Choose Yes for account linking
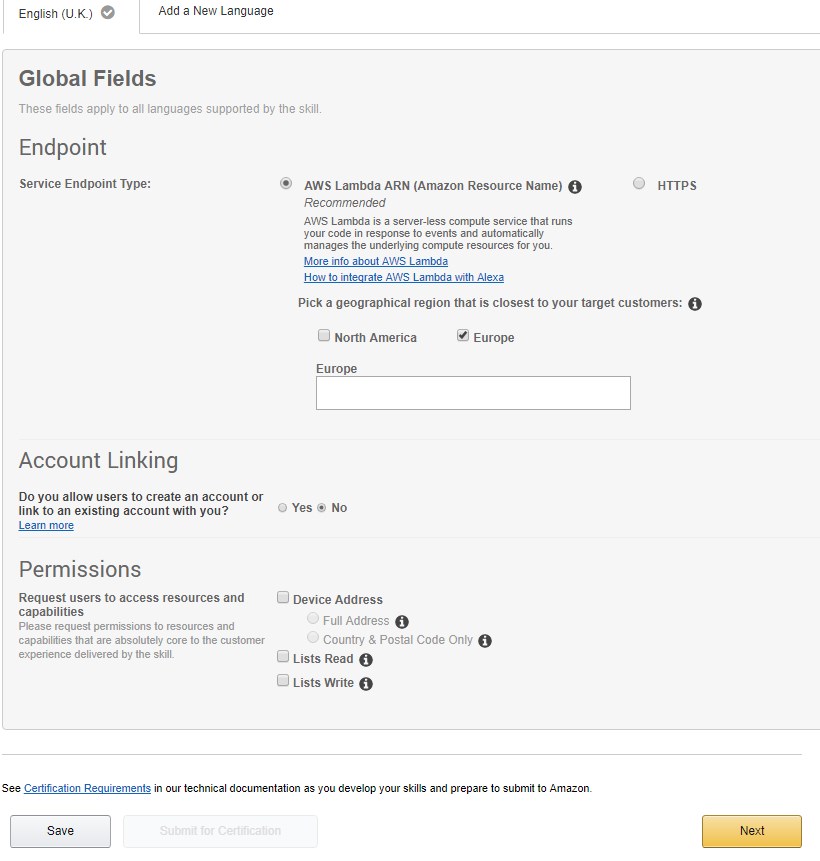820x861 pixels. click(282, 508)
